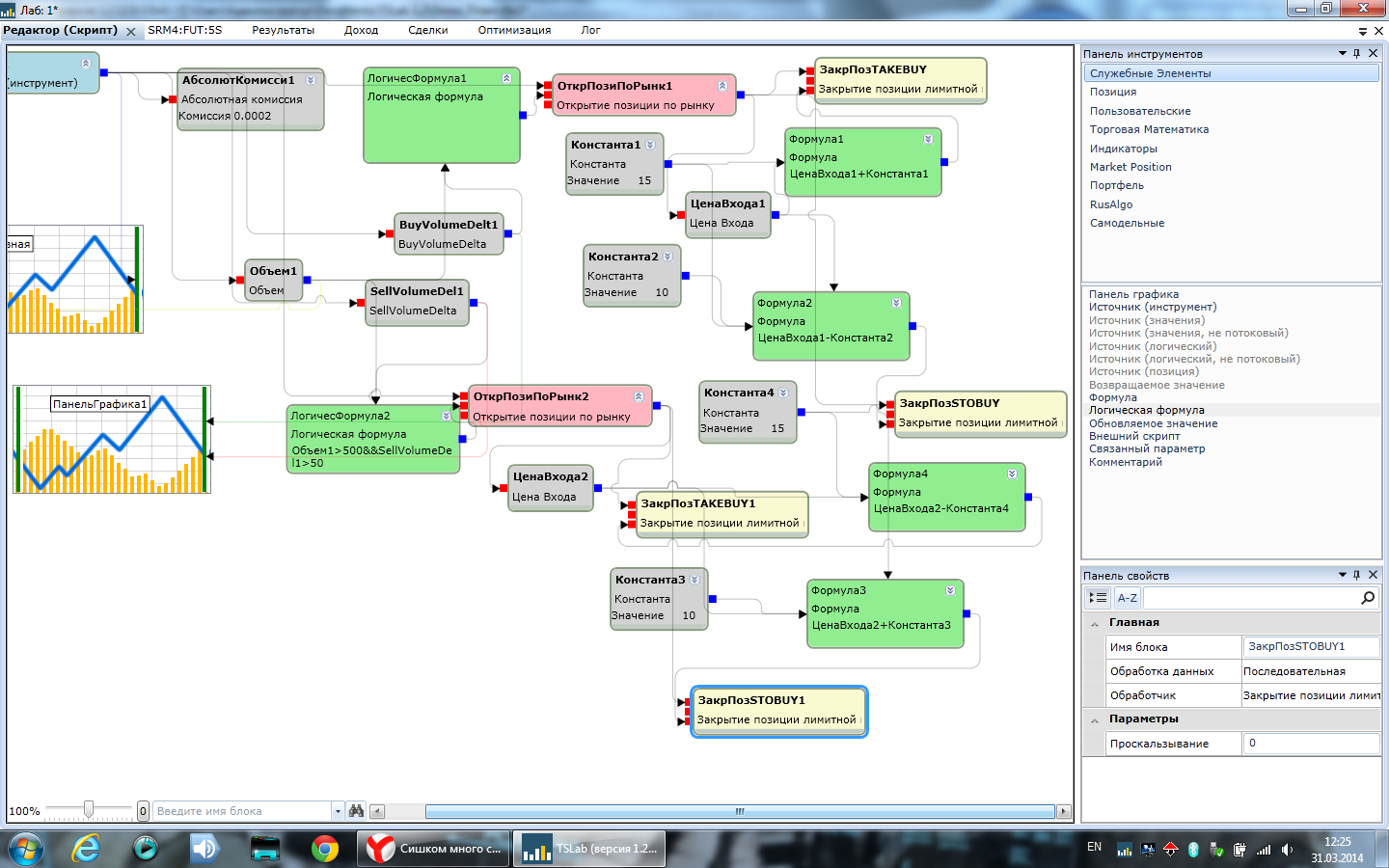The image size is (1389, 868).
Task: Collapse the ЛогичесФормула1 block chevron
Action: tap(506, 78)
